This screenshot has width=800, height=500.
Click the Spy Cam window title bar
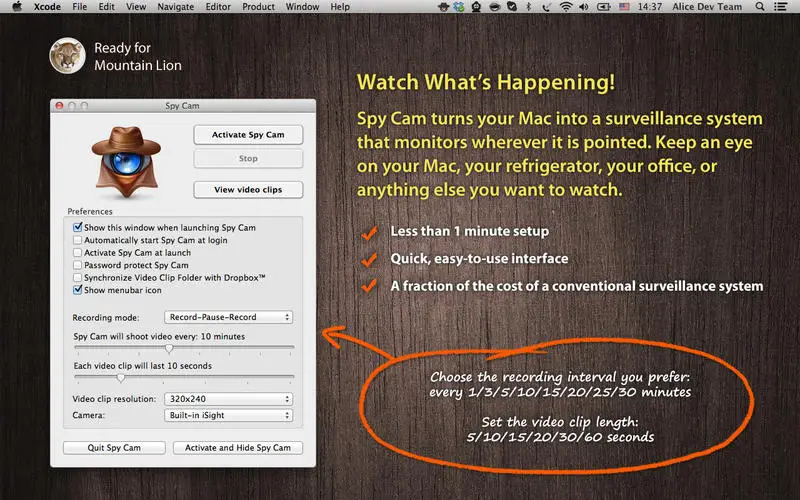[x=183, y=106]
